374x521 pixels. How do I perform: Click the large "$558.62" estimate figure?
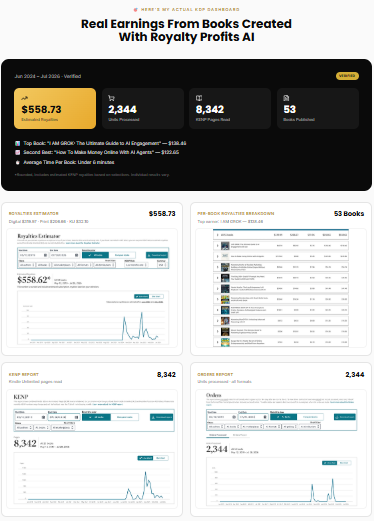(33, 280)
